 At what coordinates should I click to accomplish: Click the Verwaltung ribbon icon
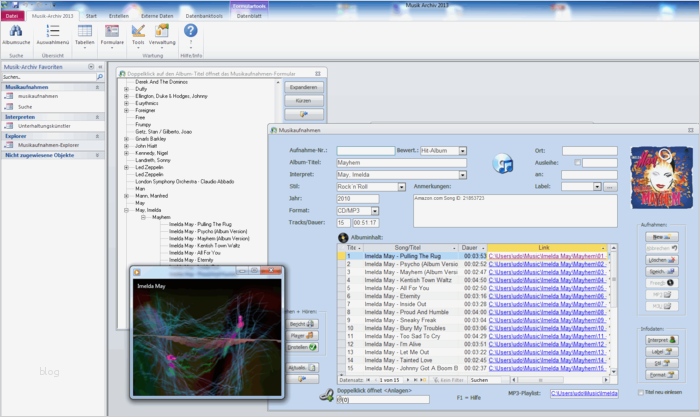coord(162,32)
